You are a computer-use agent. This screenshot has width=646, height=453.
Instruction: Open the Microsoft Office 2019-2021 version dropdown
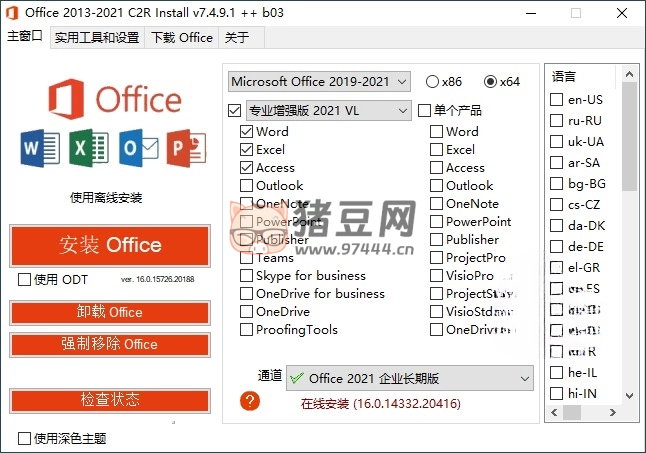(319, 81)
